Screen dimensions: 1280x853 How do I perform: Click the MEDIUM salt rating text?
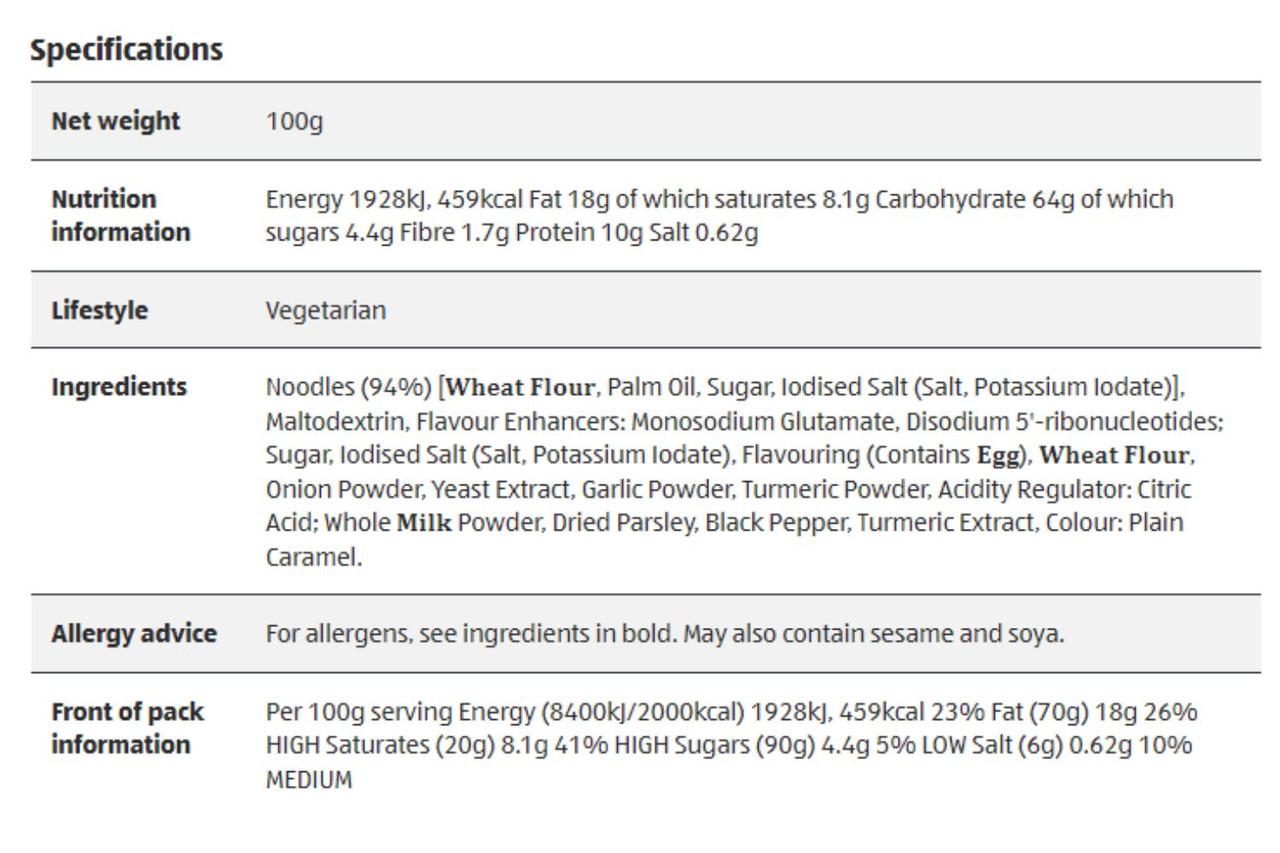click(309, 780)
